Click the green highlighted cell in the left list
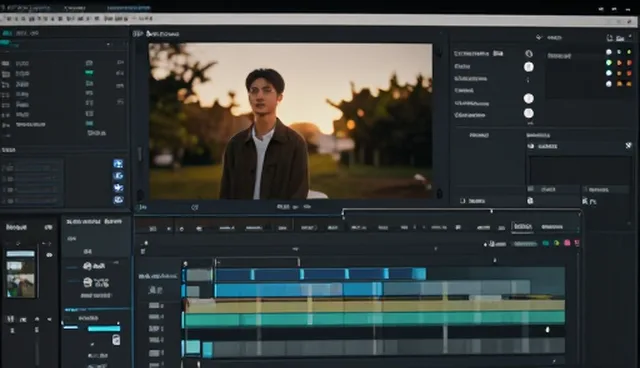This screenshot has width=640, height=368. point(89,73)
